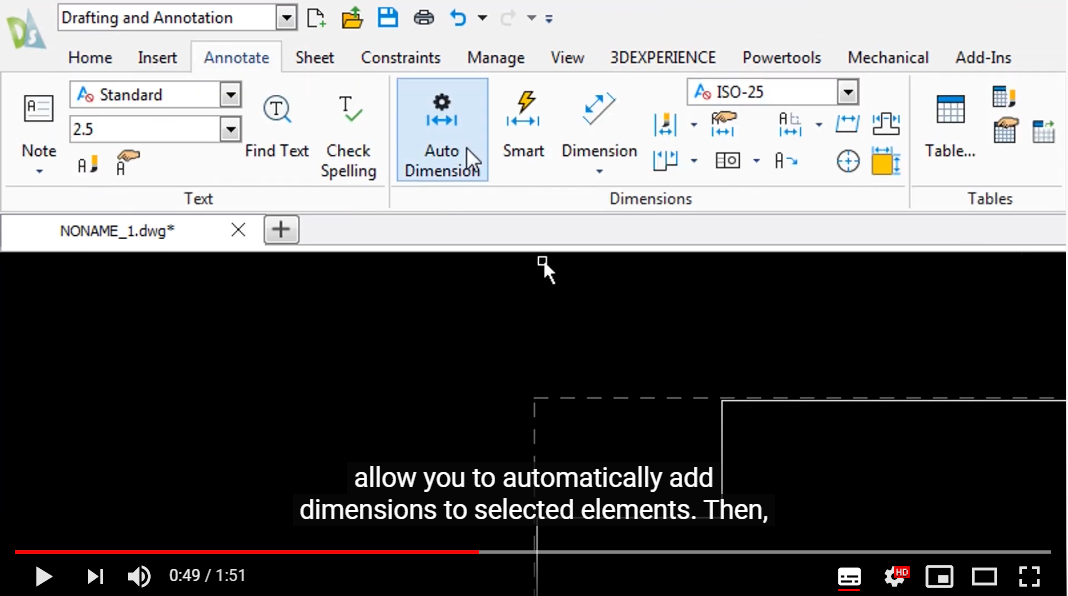Open the Add-Ins tab
This screenshot has height=596, width=1068.
point(983,58)
